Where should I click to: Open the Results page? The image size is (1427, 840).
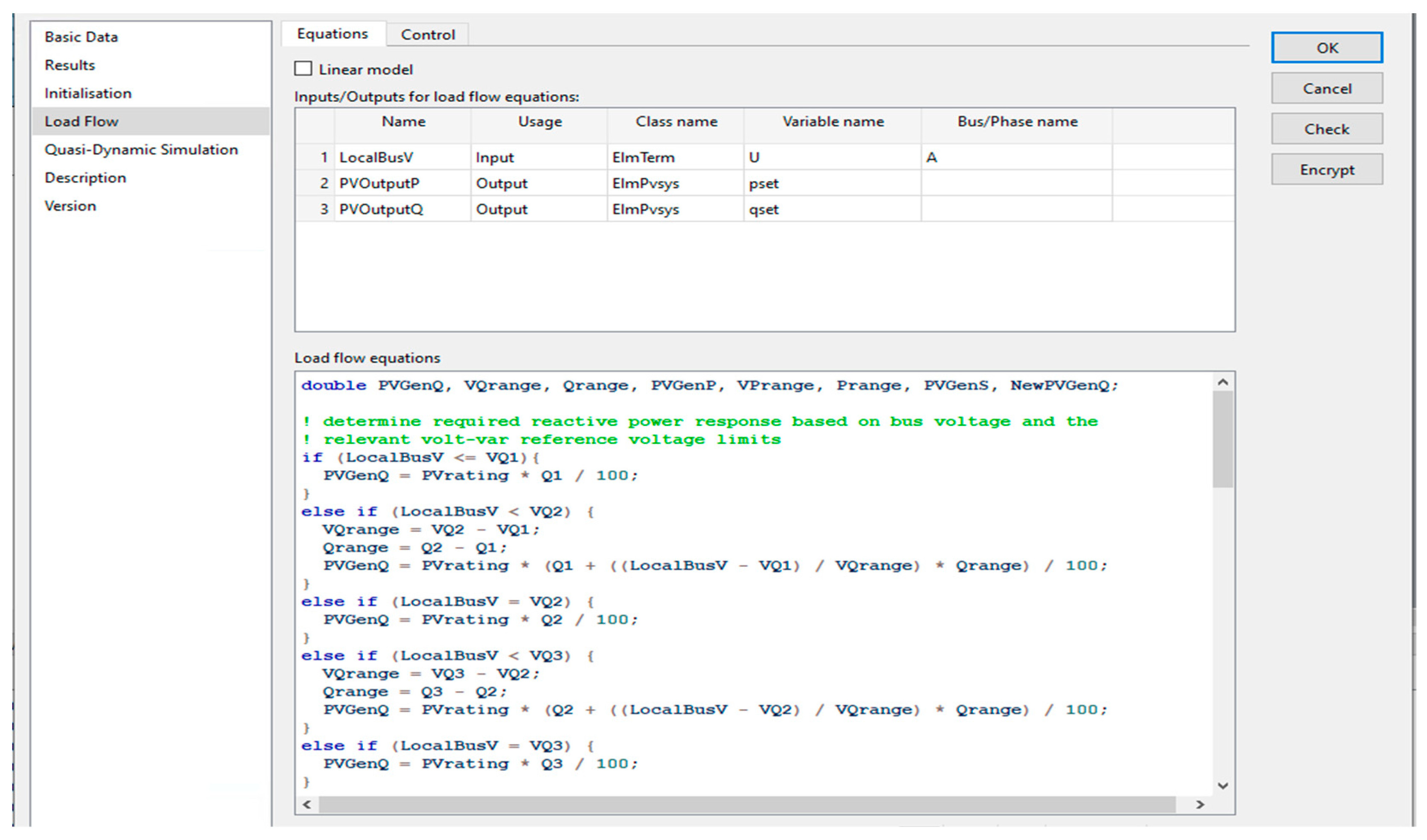70,65
